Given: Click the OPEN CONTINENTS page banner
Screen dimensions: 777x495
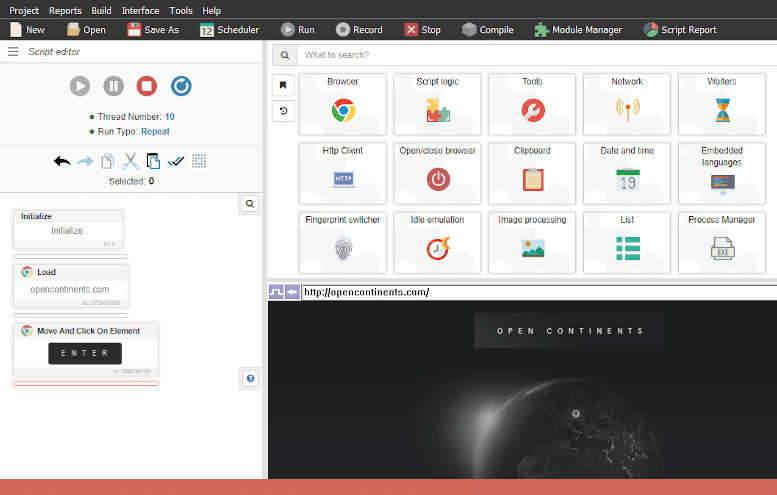Looking at the screenshot, I should (569, 330).
